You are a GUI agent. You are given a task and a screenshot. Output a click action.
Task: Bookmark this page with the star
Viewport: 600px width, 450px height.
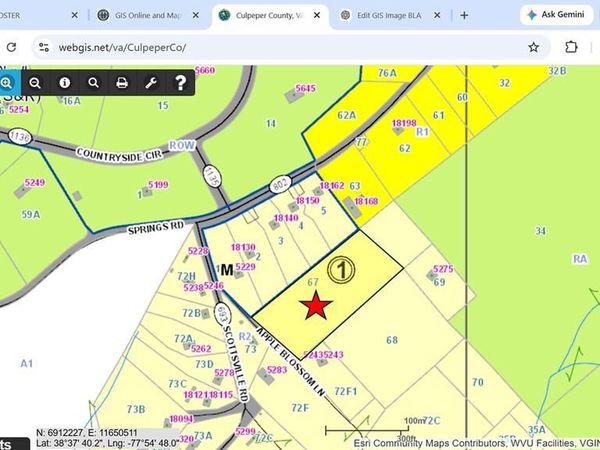533,47
